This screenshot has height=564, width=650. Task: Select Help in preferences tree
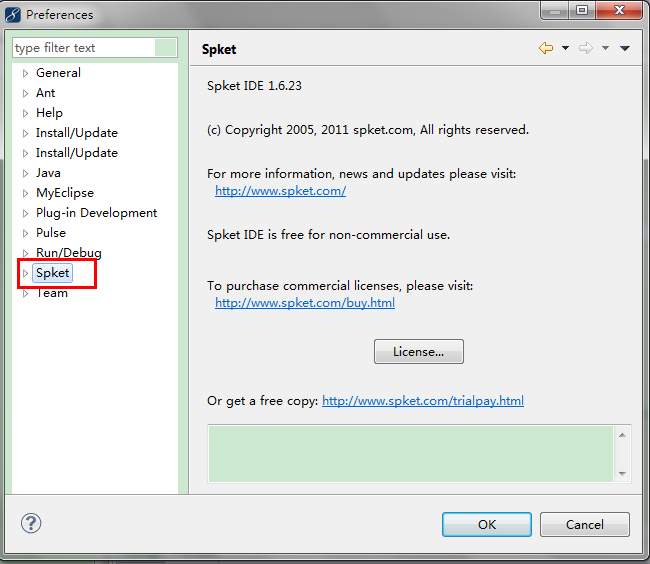(49, 113)
